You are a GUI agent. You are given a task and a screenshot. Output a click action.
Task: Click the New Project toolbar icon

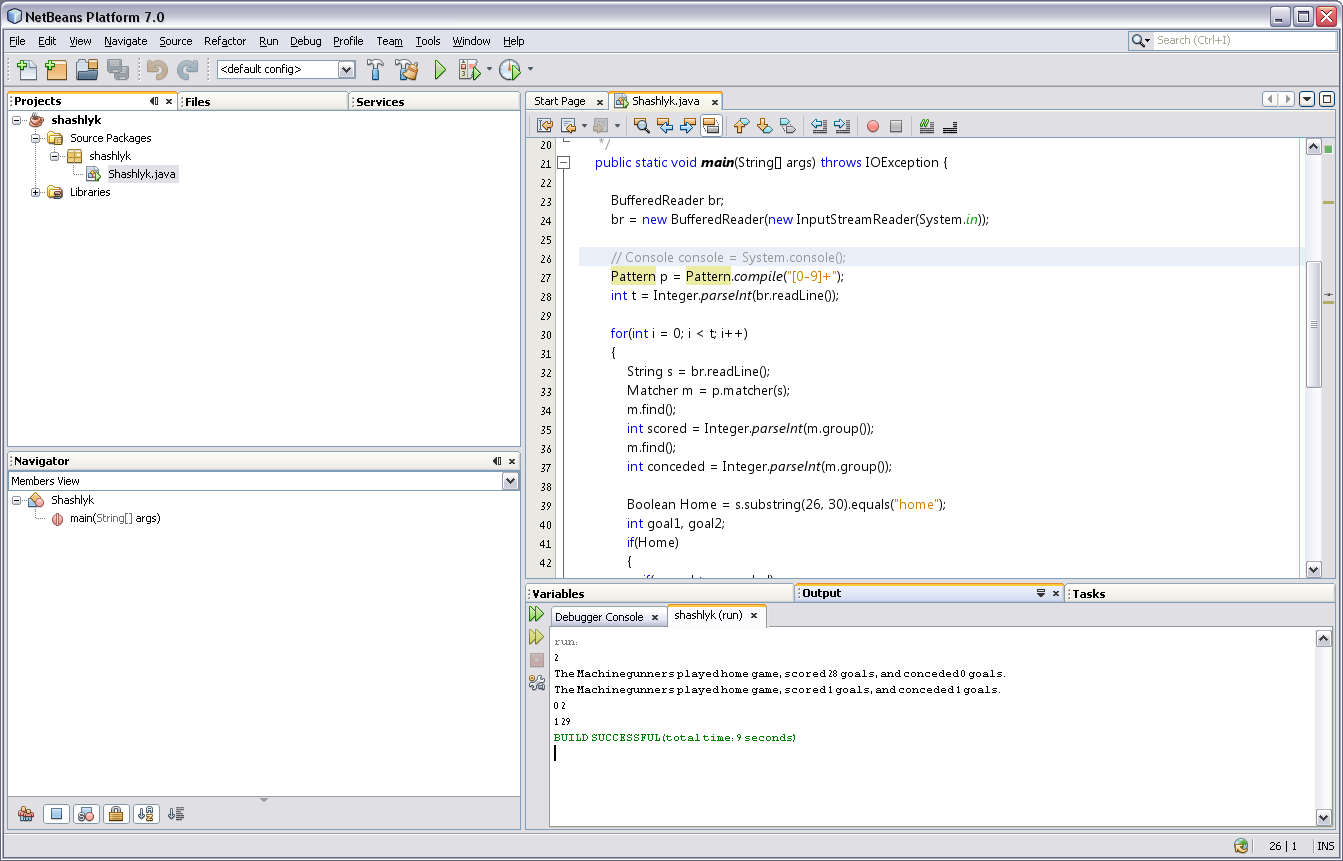coord(56,70)
